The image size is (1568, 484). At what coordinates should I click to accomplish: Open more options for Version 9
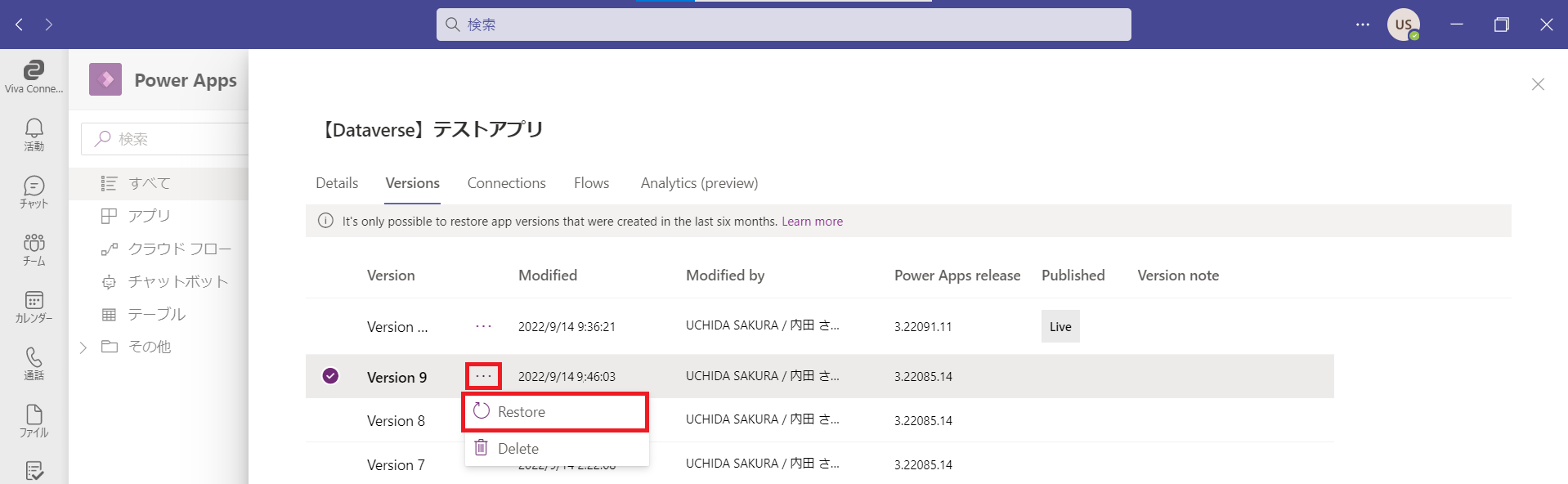[483, 376]
